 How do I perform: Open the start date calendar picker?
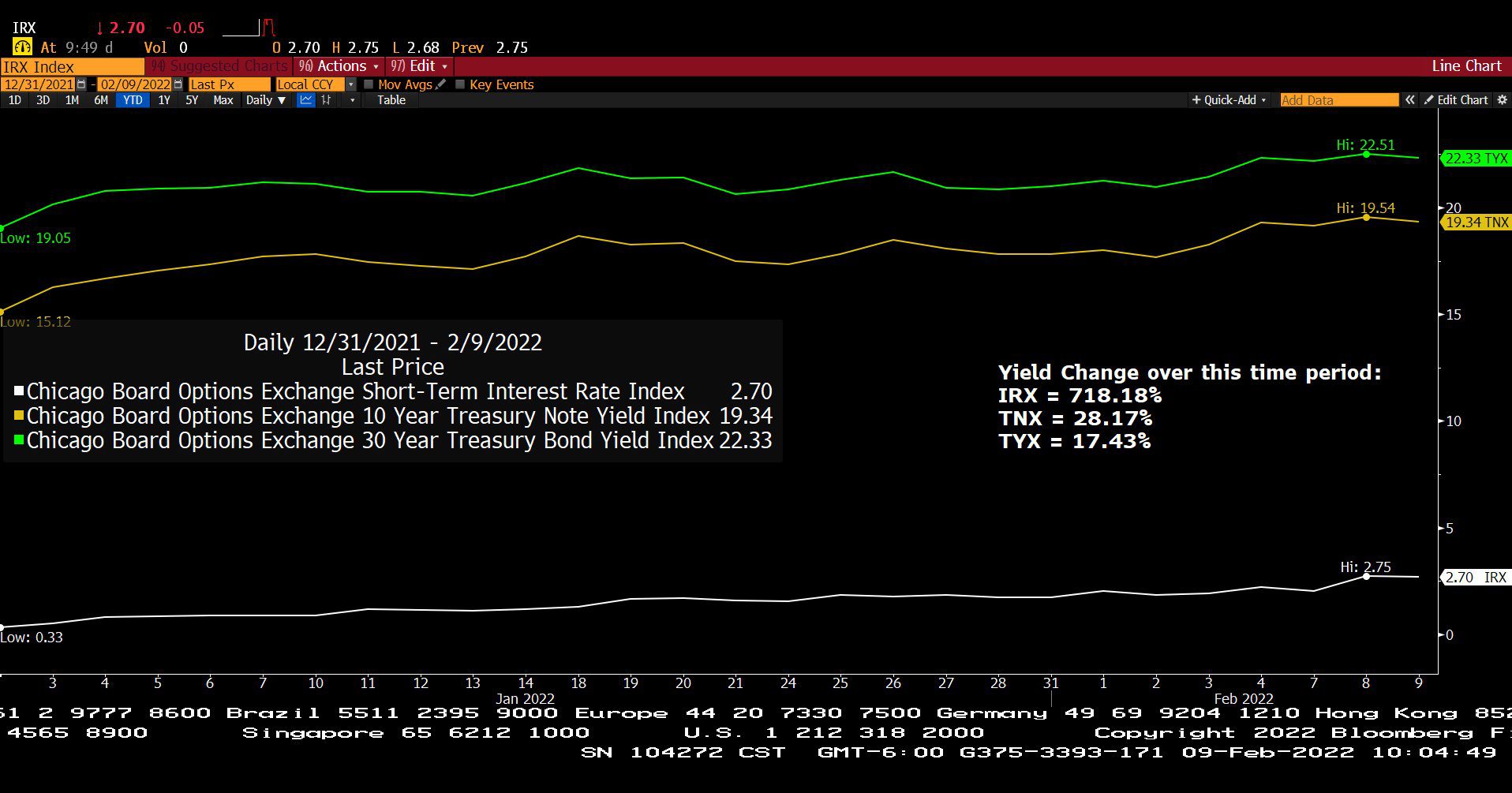[81, 84]
